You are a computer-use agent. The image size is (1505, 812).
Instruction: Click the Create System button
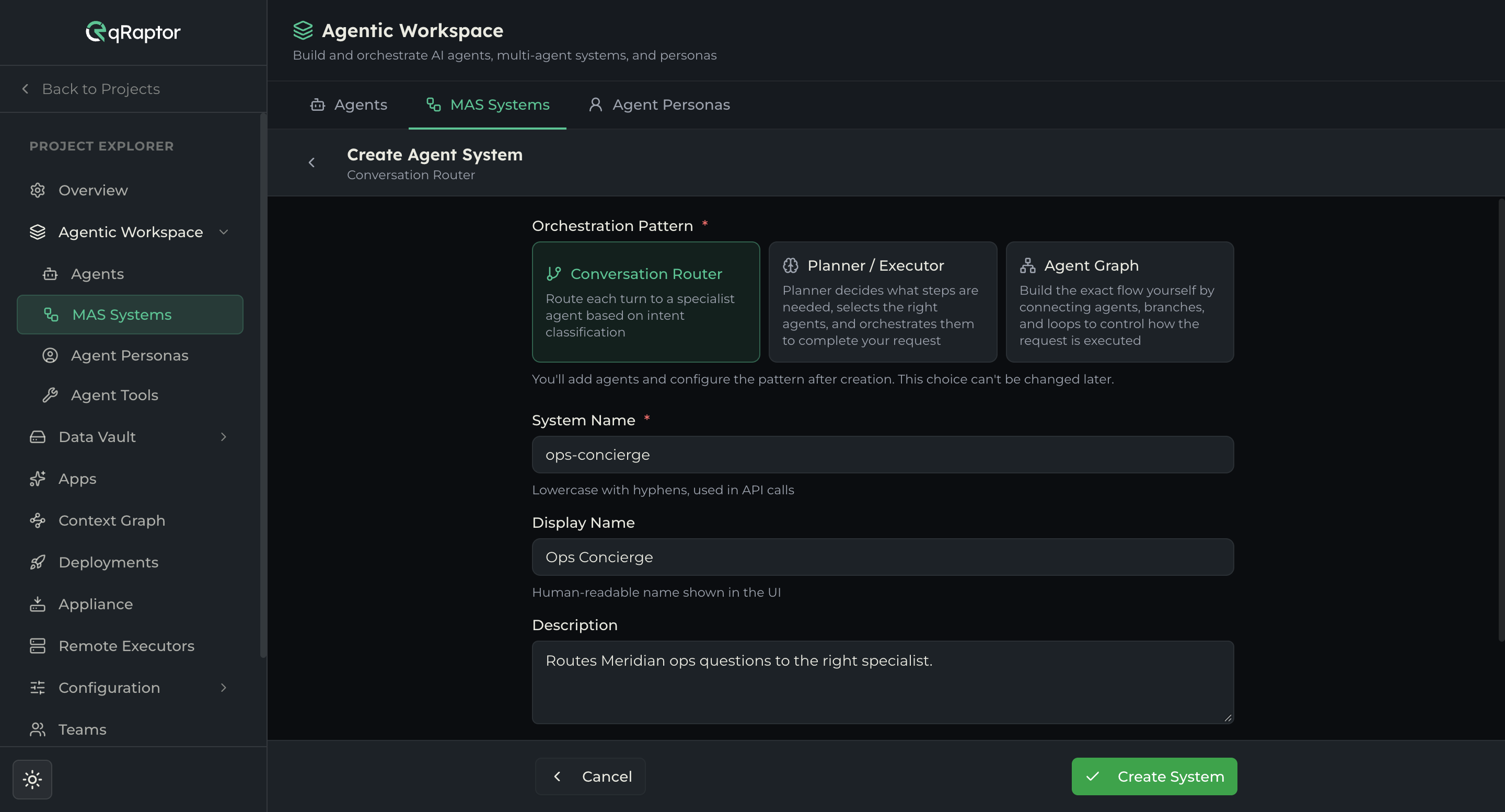point(1154,776)
